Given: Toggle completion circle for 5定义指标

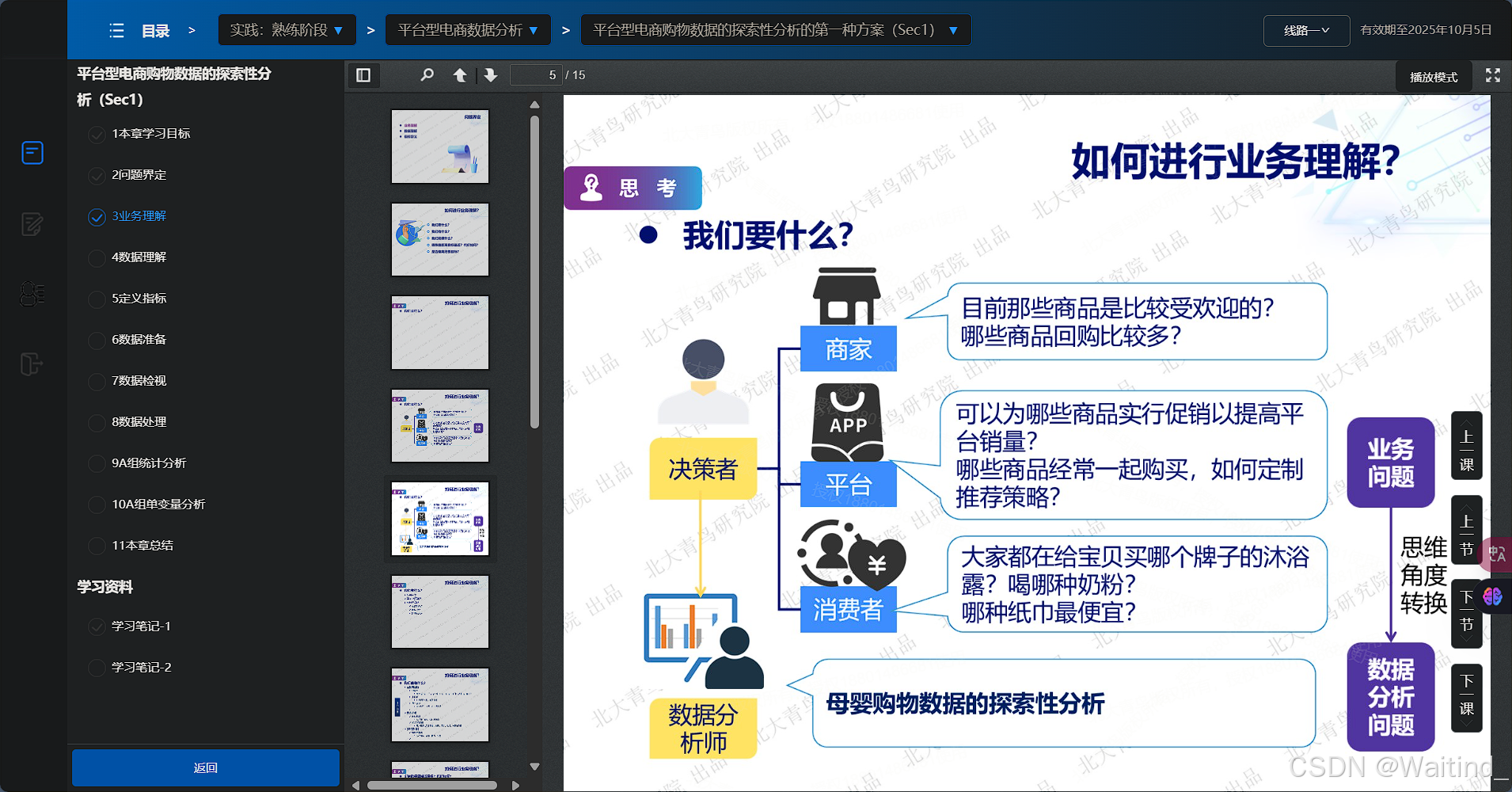Looking at the screenshot, I should tap(97, 299).
